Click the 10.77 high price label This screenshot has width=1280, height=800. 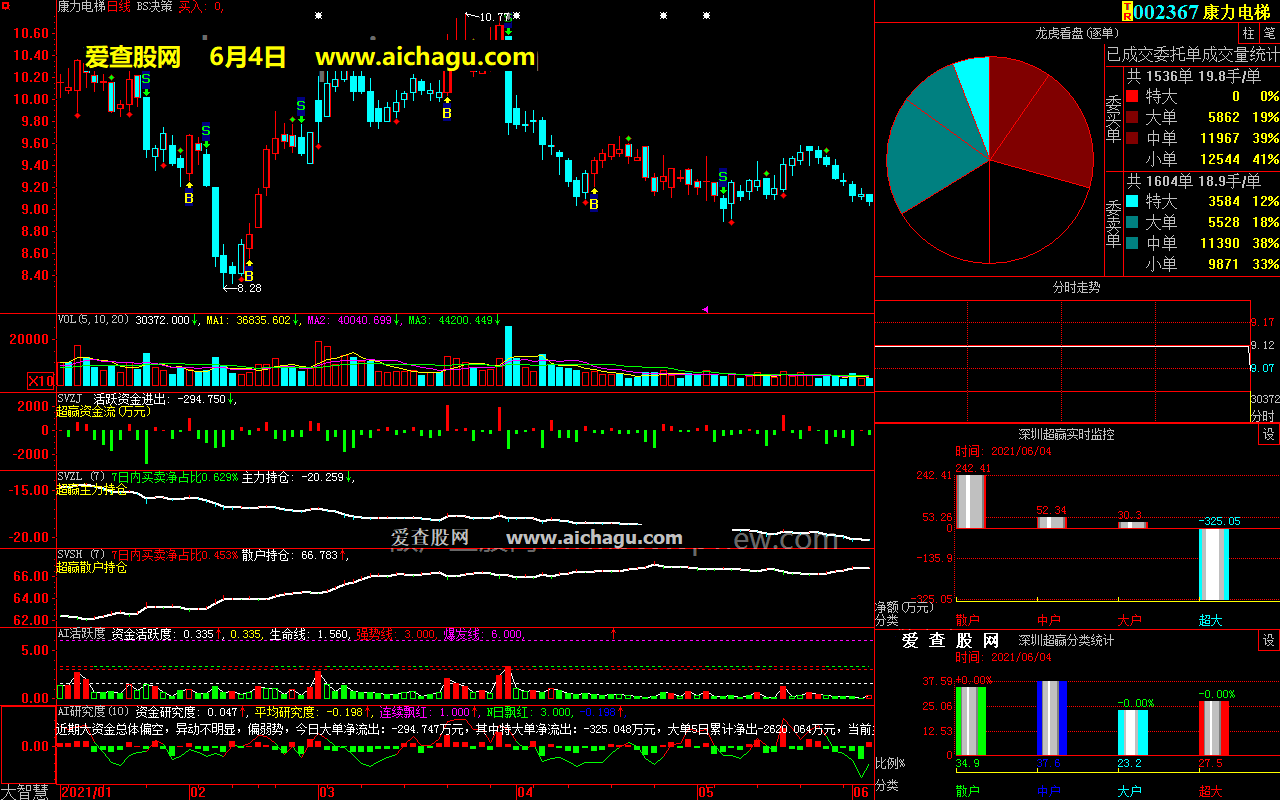[494, 18]
